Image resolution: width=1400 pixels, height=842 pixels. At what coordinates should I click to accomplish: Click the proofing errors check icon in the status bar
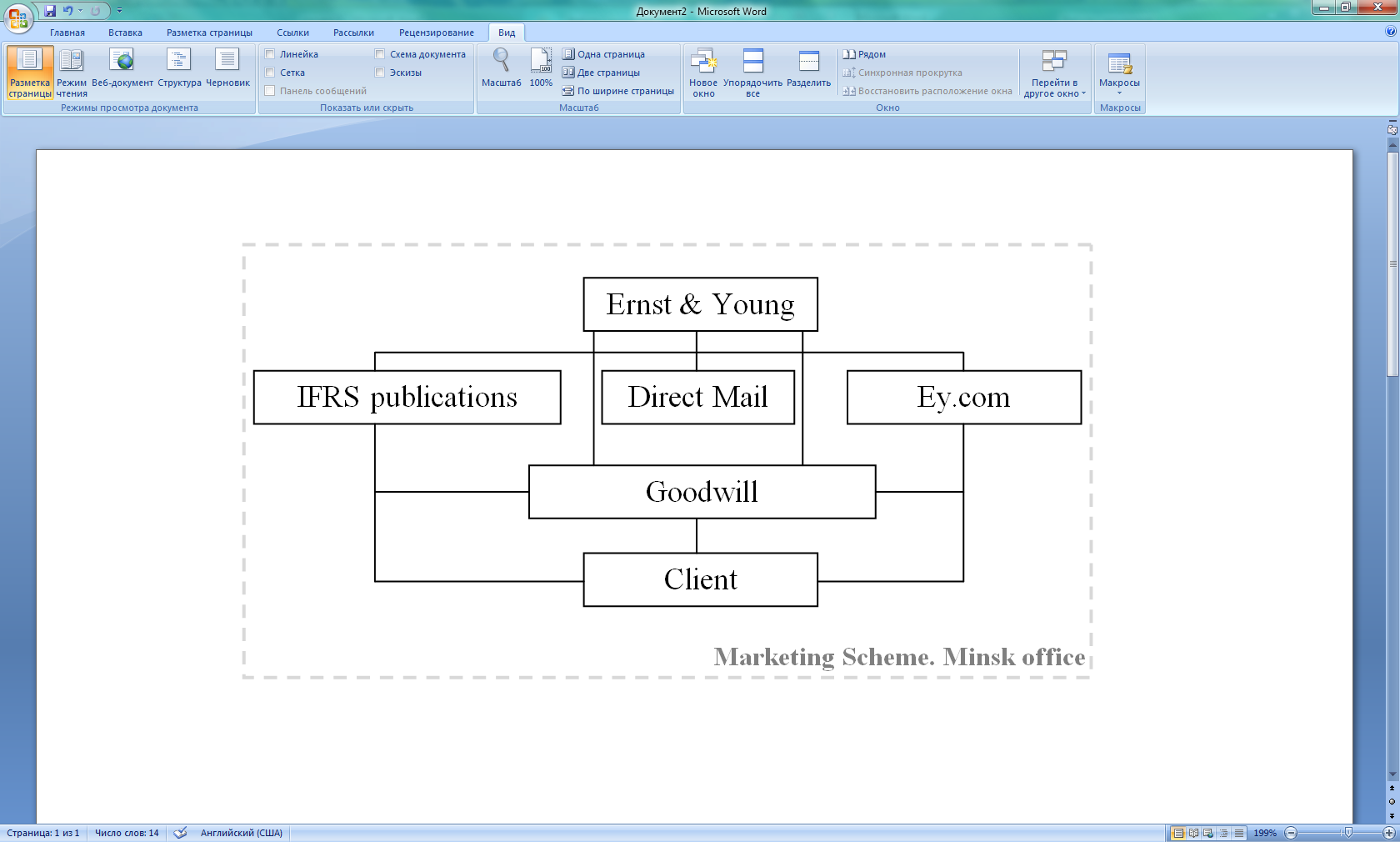tap(180, 833)
